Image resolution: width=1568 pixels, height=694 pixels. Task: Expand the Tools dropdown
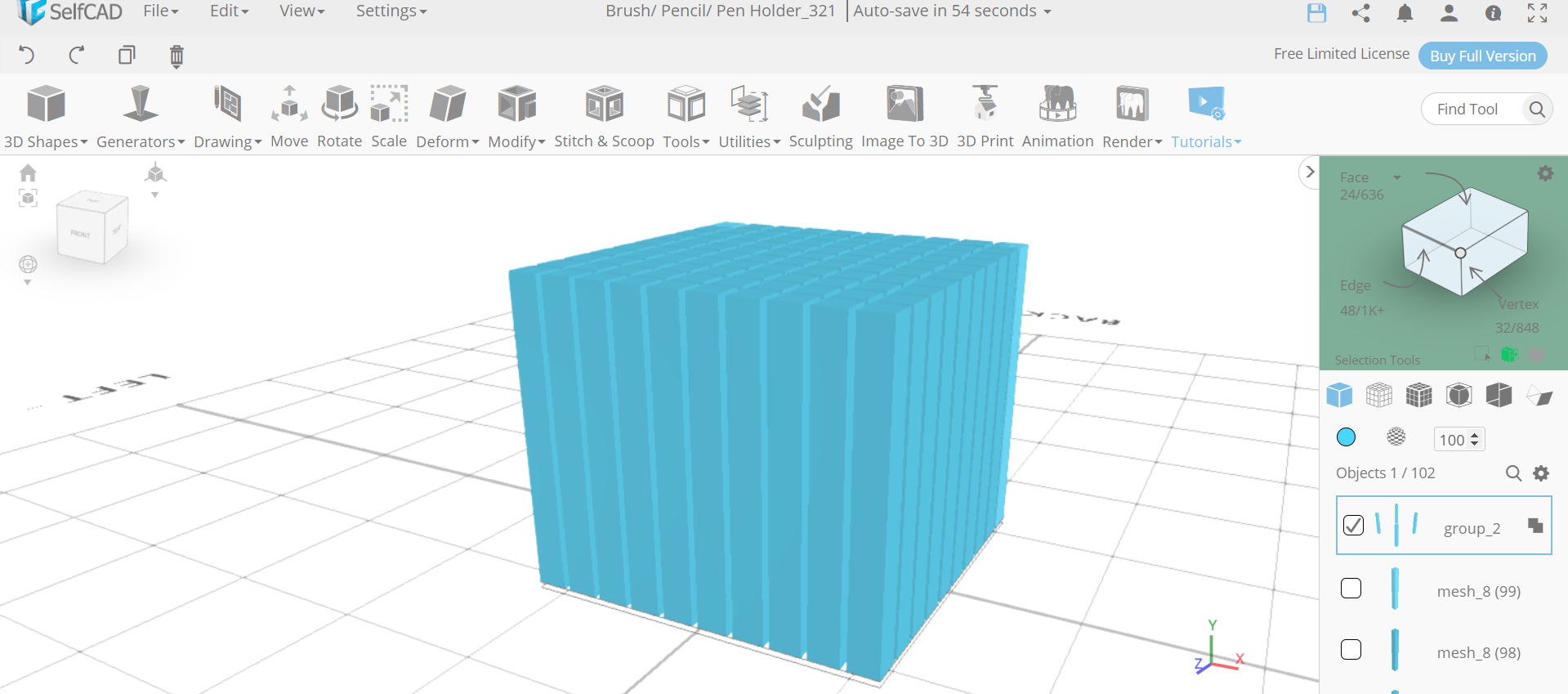[686, 117]
